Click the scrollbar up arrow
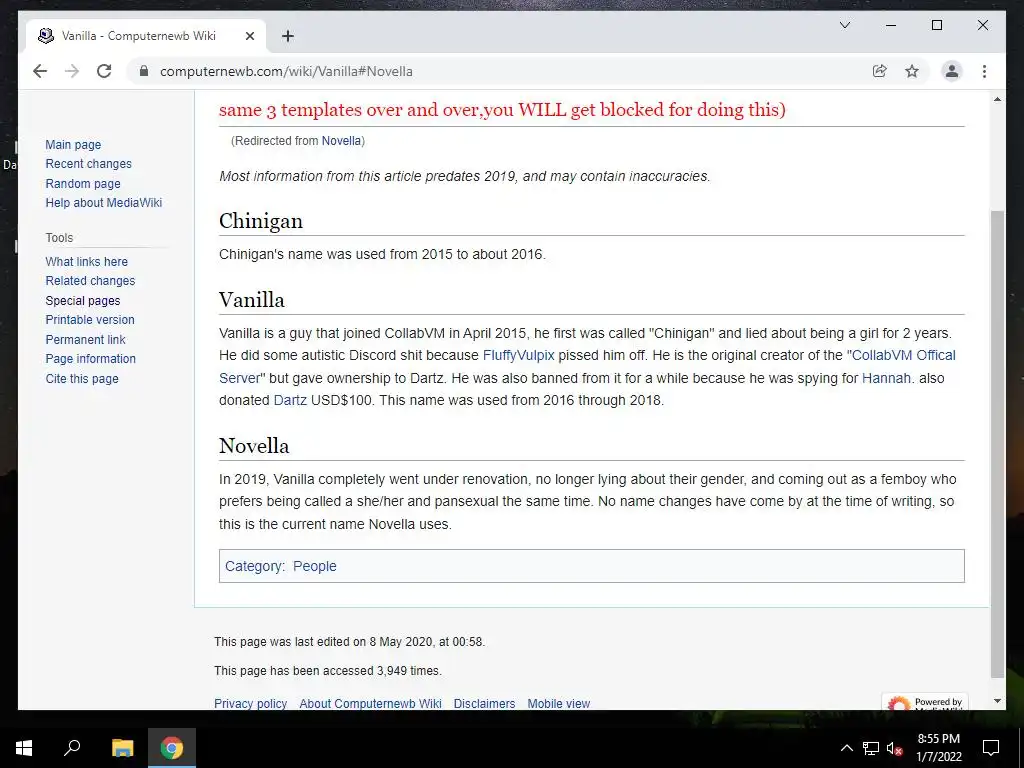1024x768 pixels. (x=997, y=99)
